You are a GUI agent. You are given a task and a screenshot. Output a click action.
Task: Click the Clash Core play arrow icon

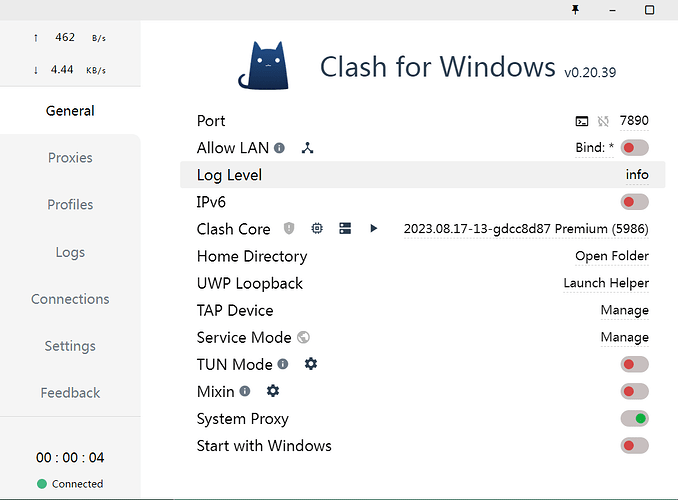[x=374, y=228]
